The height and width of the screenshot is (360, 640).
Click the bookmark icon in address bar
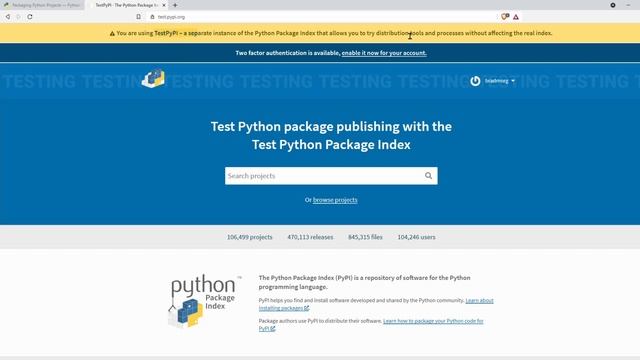click(x=138, y=17)
